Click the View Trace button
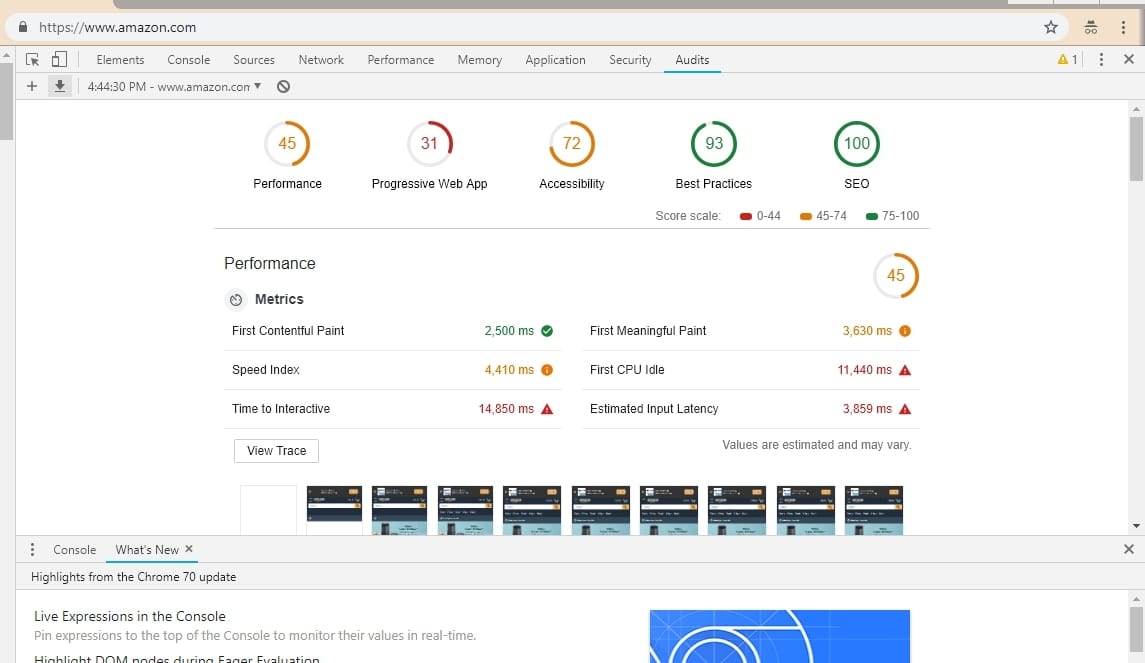The width and height of the screenshot is (1145, 663). point(276,451)
